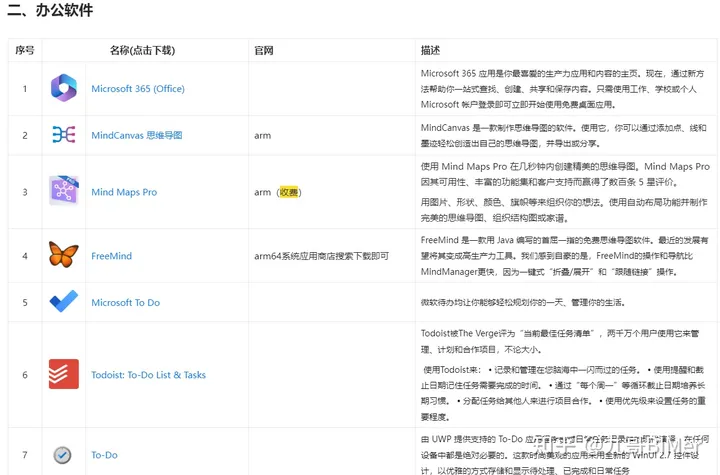Click the FreeMind butterfly icon
Screen dimensions: 720x475
click(x=64, y=254)
